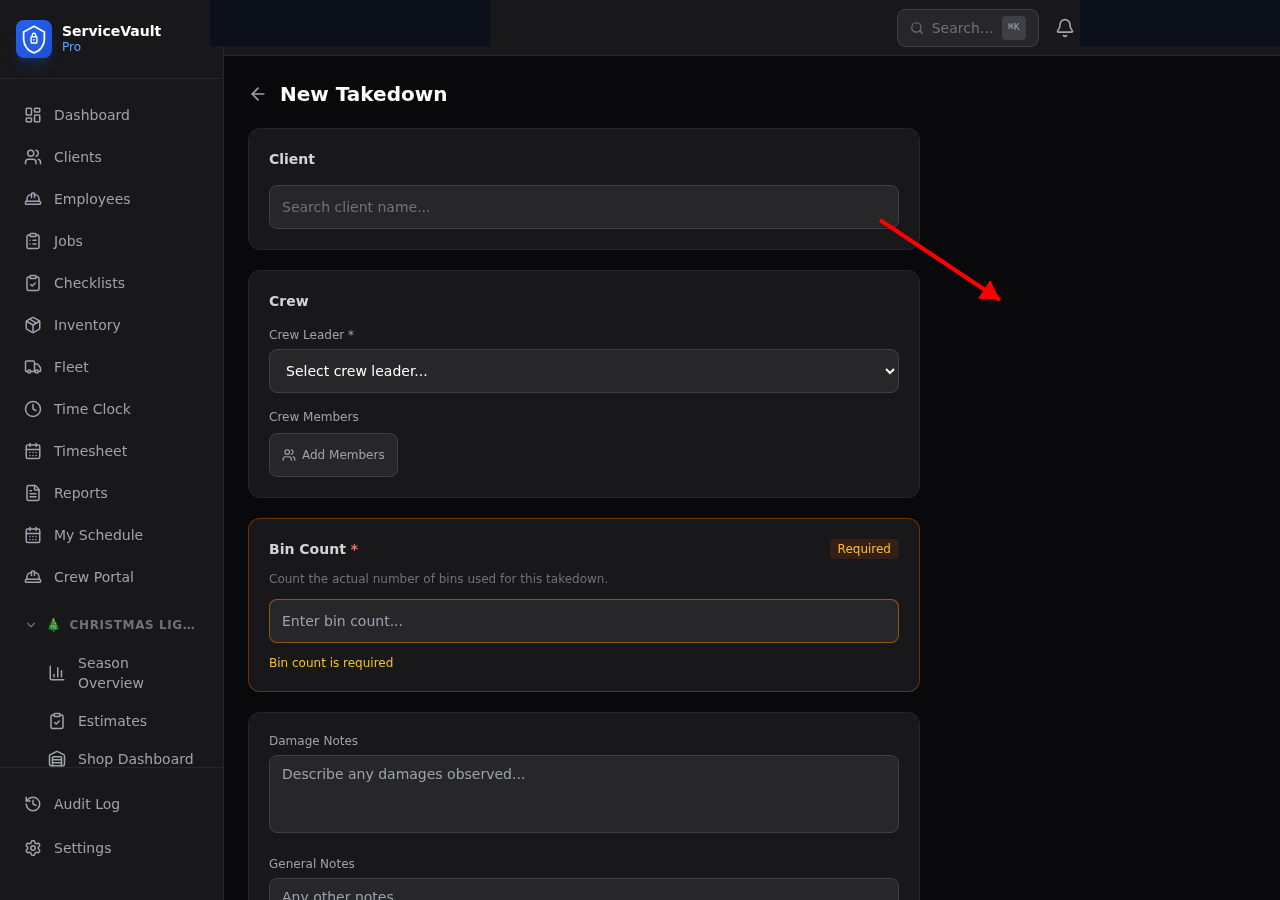Collapse the Christmas Lights section chevron

point(31,625)
